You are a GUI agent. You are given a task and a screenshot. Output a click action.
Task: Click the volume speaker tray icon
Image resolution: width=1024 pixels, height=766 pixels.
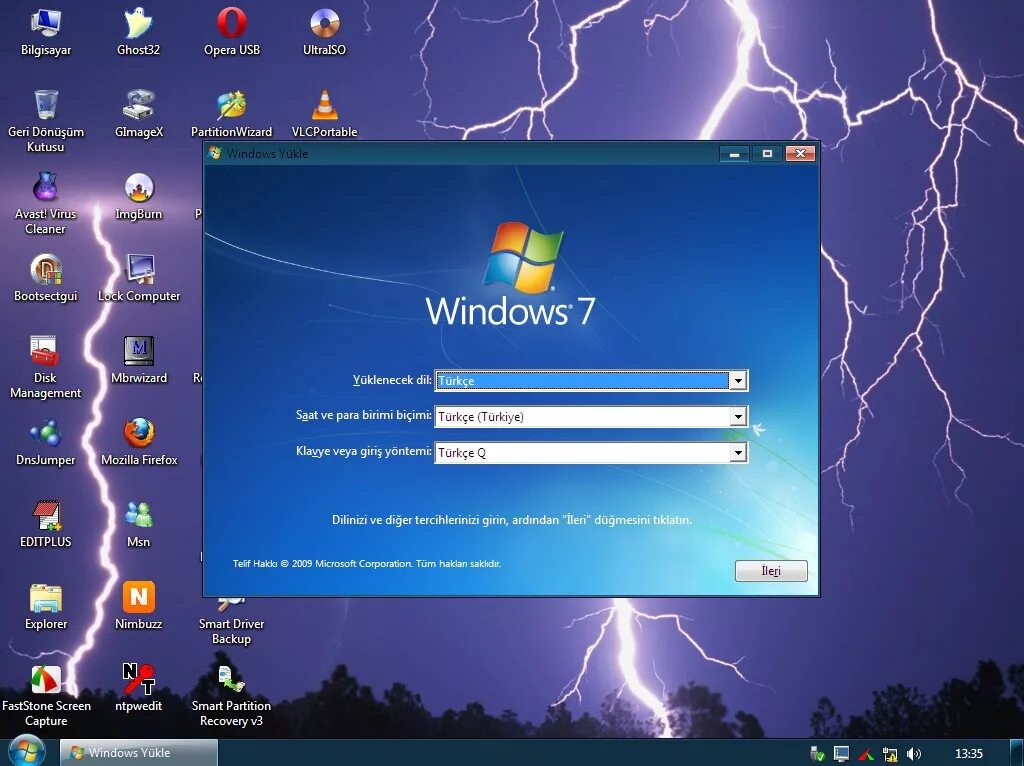(914, 754)
